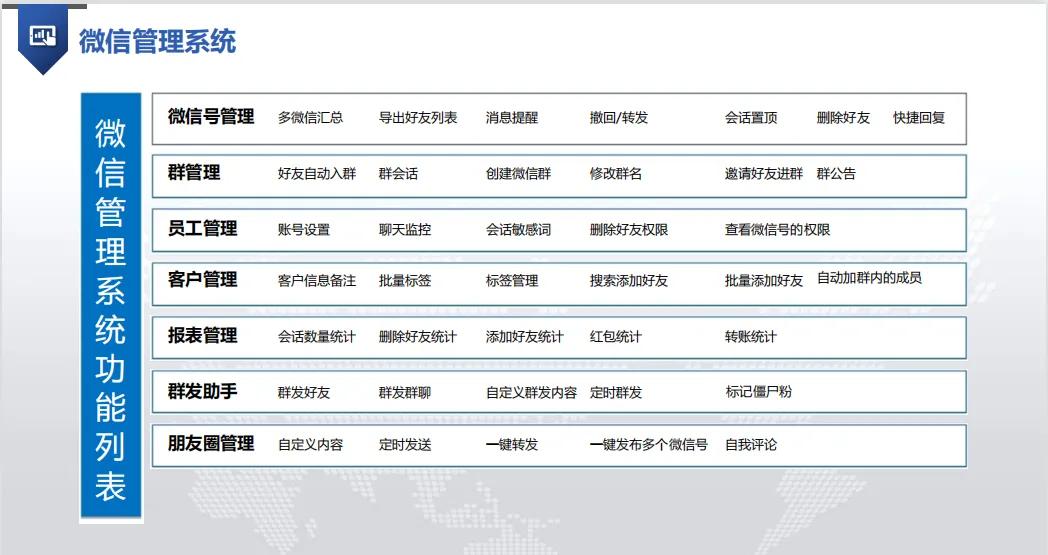Select 删除好友权限 item
Image resolution: width=1048 pixels, height=555 pixels.
[628, 230]
